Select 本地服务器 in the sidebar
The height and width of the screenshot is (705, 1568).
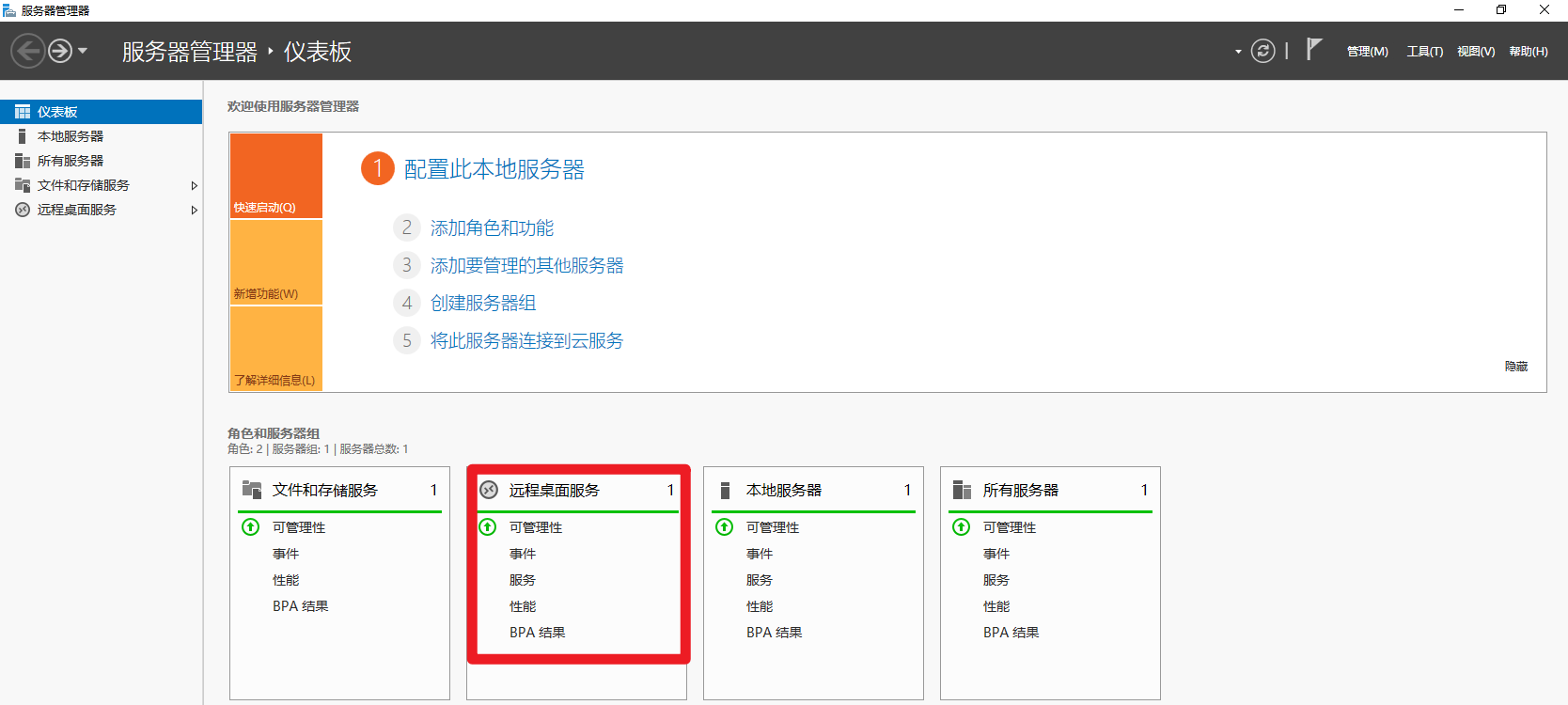pos(101,136)
